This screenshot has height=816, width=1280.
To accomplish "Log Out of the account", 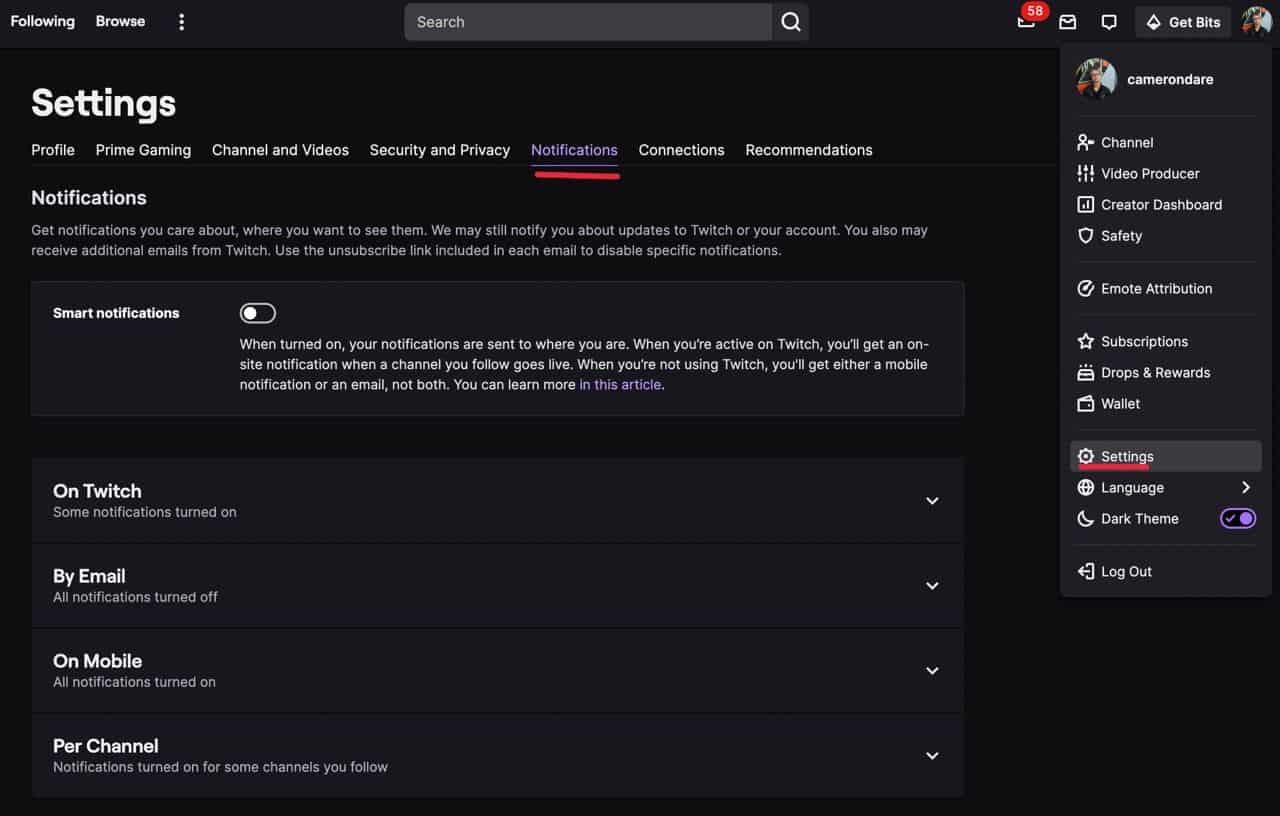I will click(x=1126, y=571).
